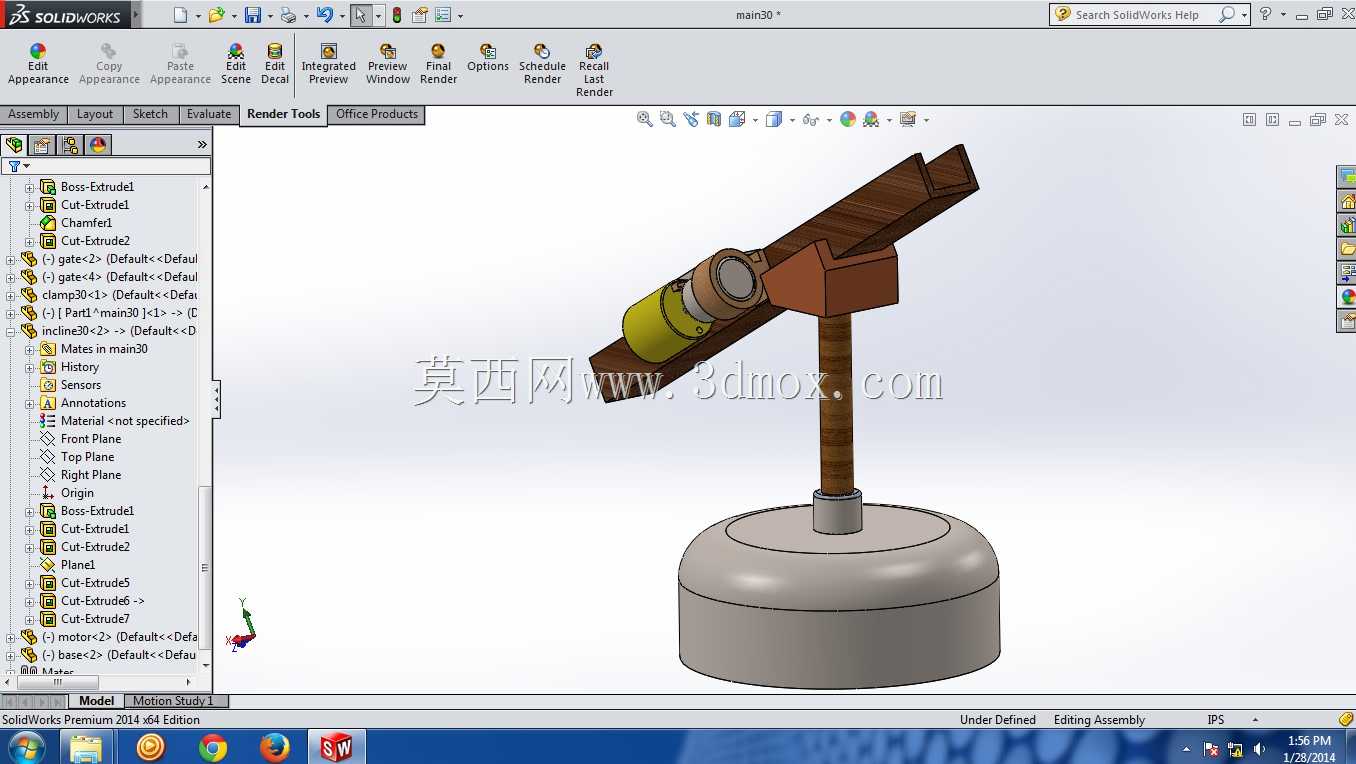Image resolution: width=1356 pixels, height=764 pixels.
Task: Open File Properties icon in title bar
Action: tap(420, 15)
